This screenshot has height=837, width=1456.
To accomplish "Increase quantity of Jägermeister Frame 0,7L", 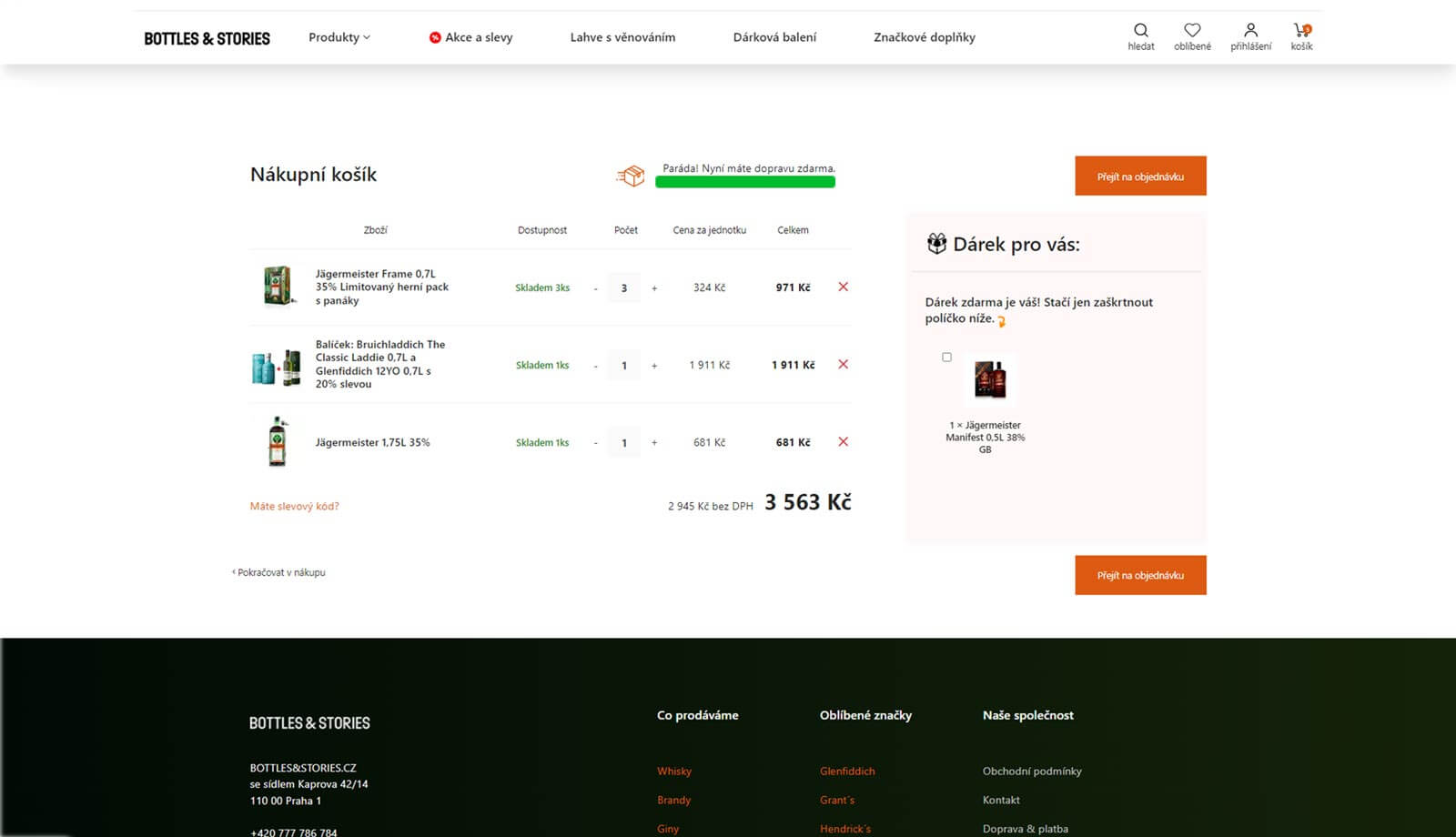I will point(654,288).
